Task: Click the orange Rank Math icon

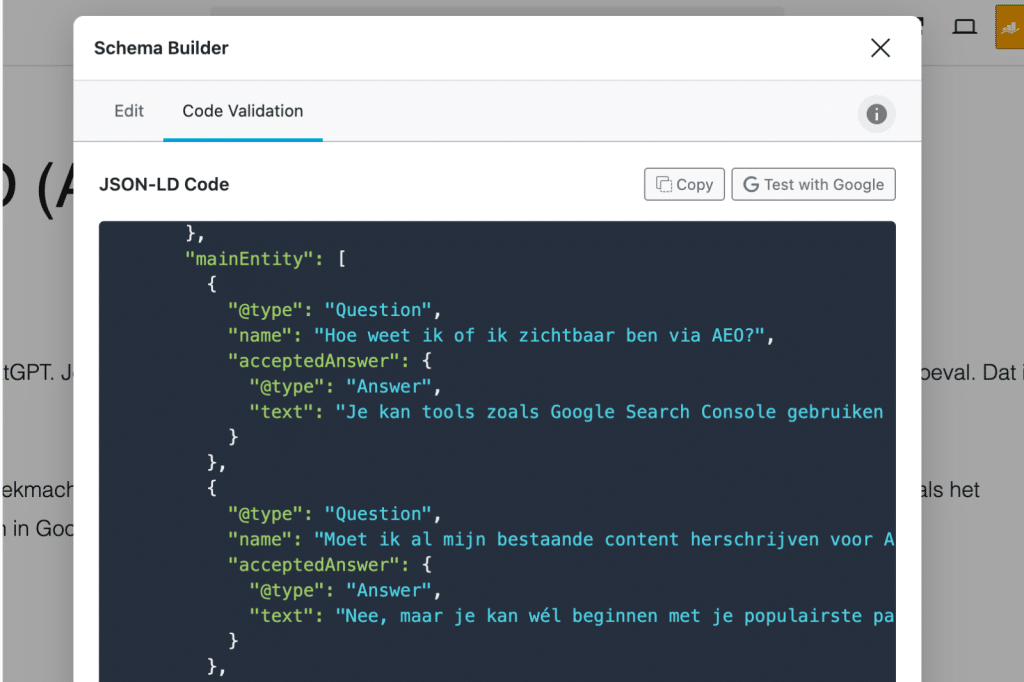Action: pyautogui.click(x=1008, y=27)
